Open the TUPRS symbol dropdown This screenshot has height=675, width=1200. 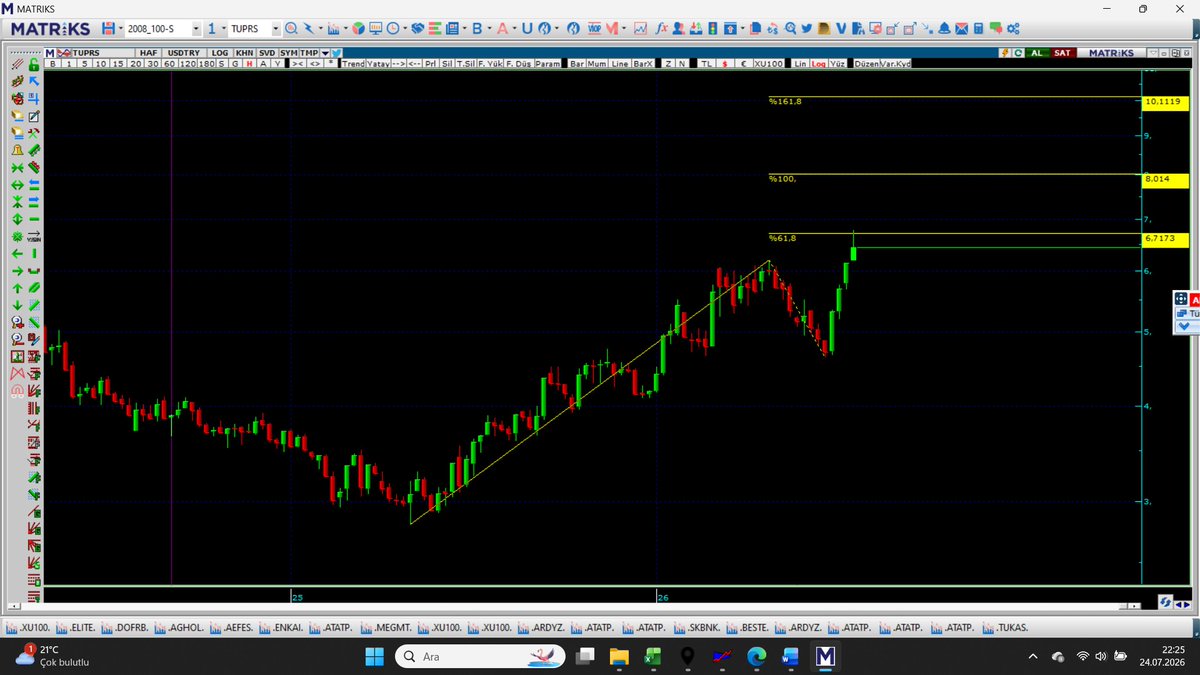(x=277, y=30)
